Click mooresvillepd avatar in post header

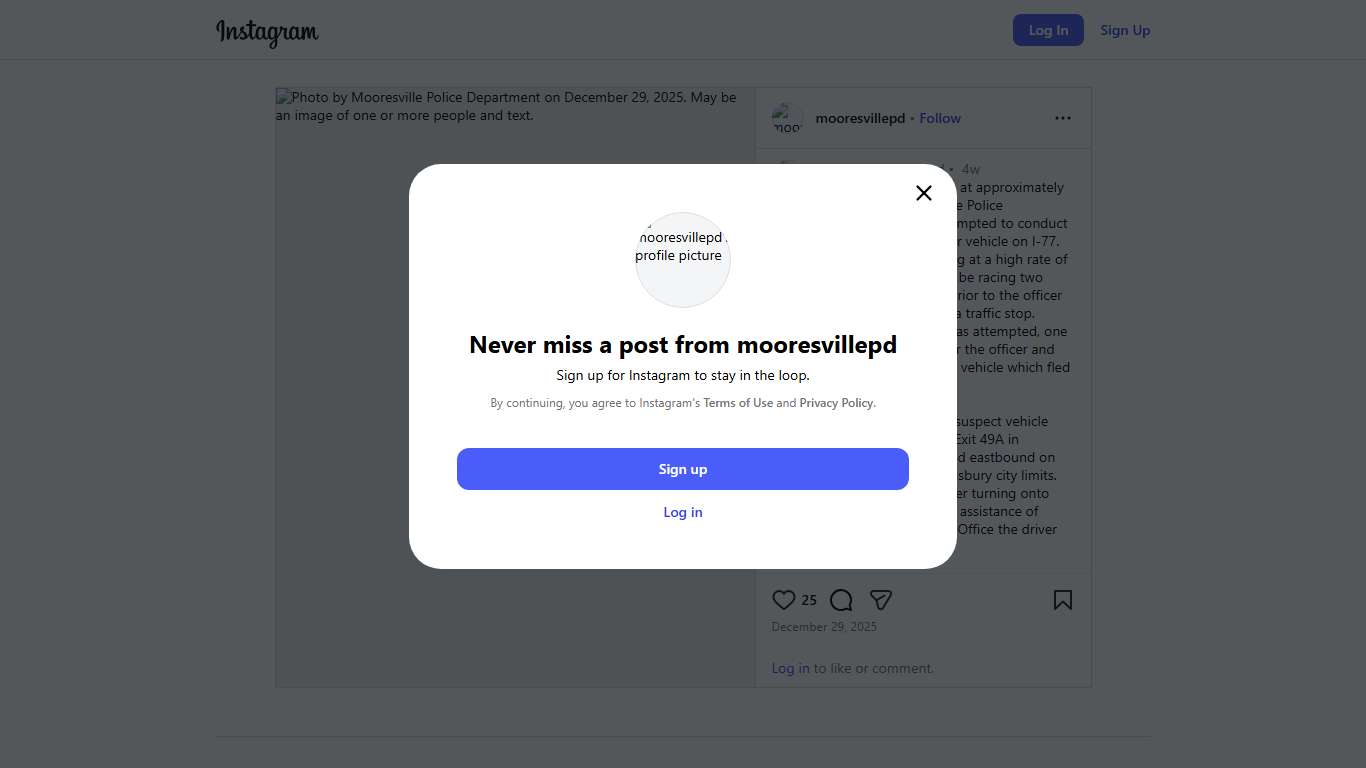coord(787,118)
